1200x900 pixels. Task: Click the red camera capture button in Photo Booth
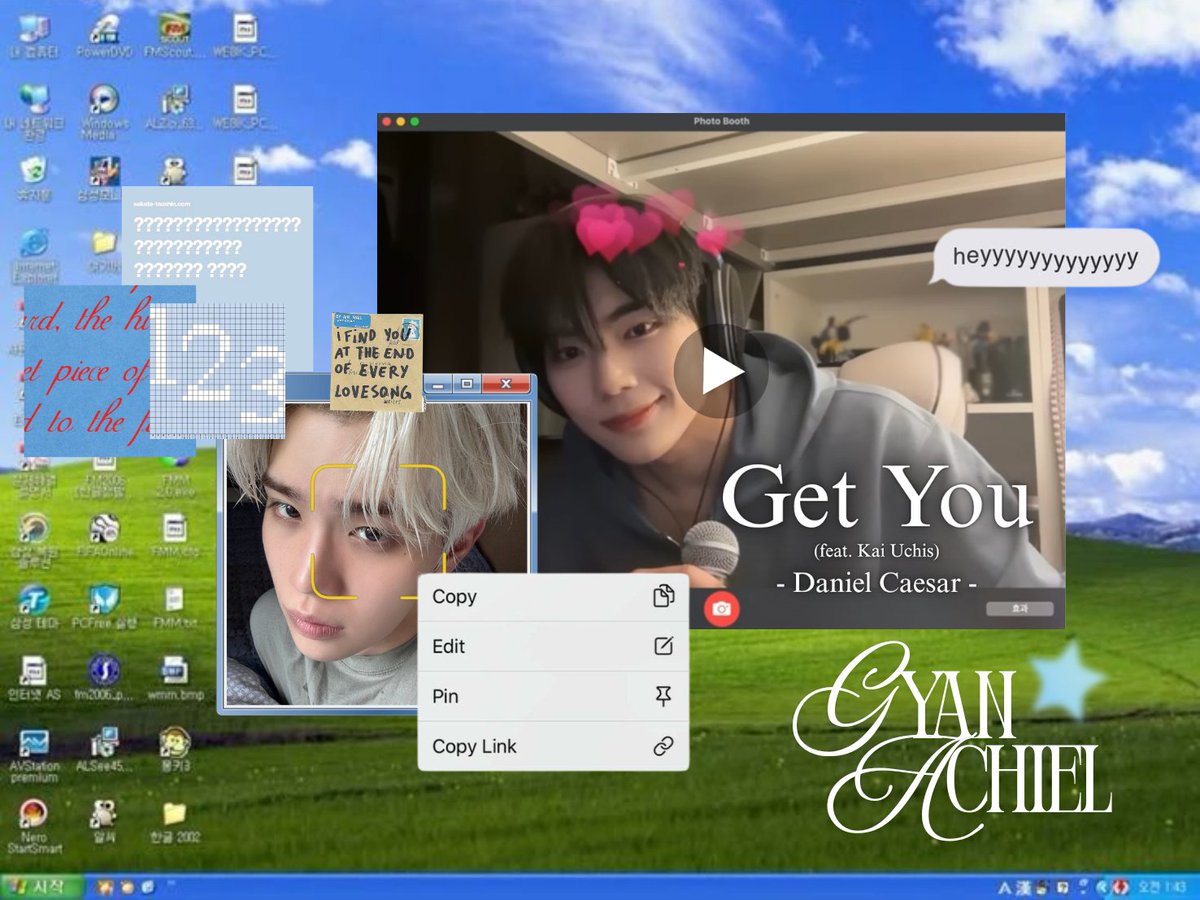pyautogui.click(x=721, y=608)
